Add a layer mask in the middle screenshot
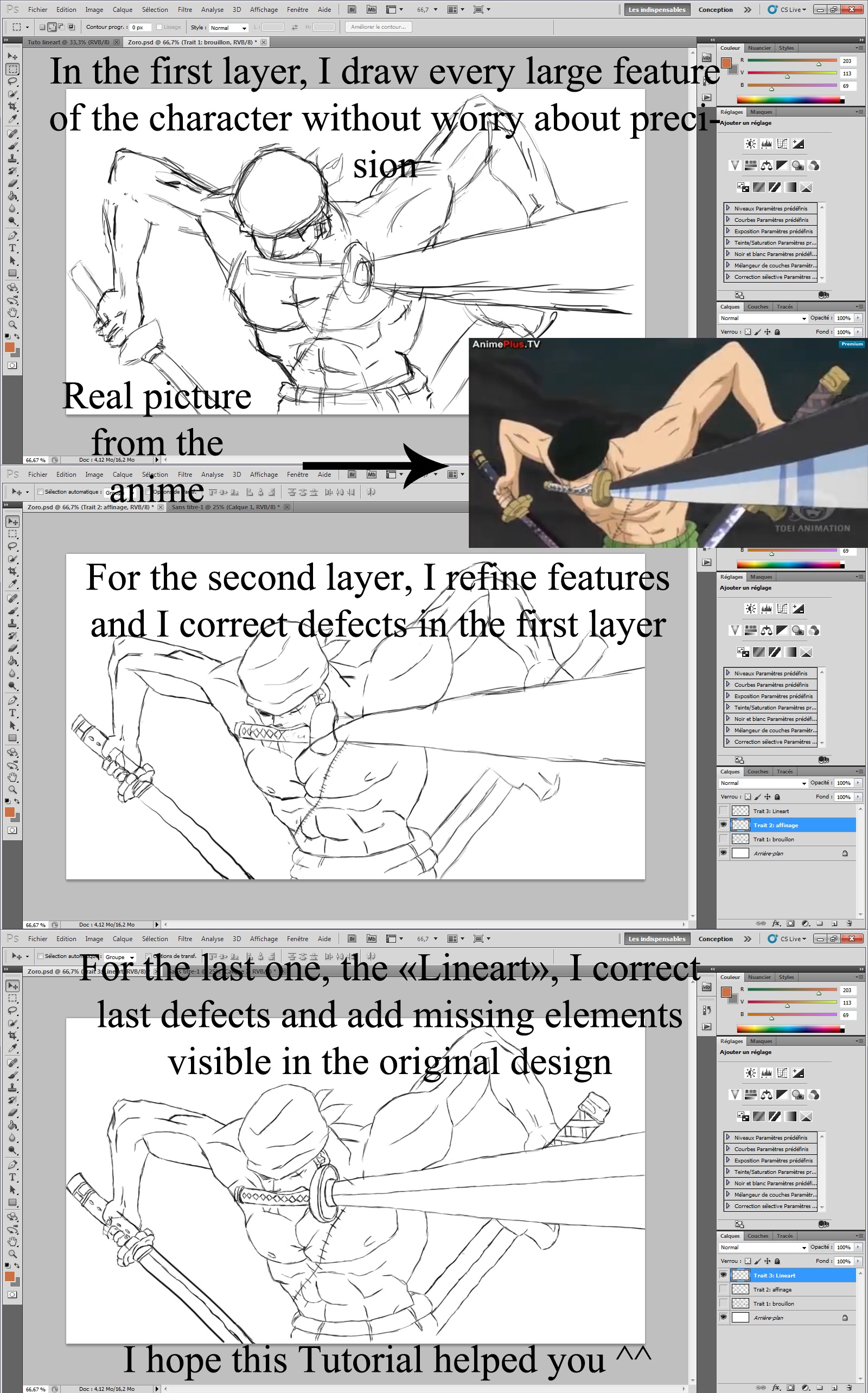Viewport: 868px width, 1393px height. tap(790, 923)
